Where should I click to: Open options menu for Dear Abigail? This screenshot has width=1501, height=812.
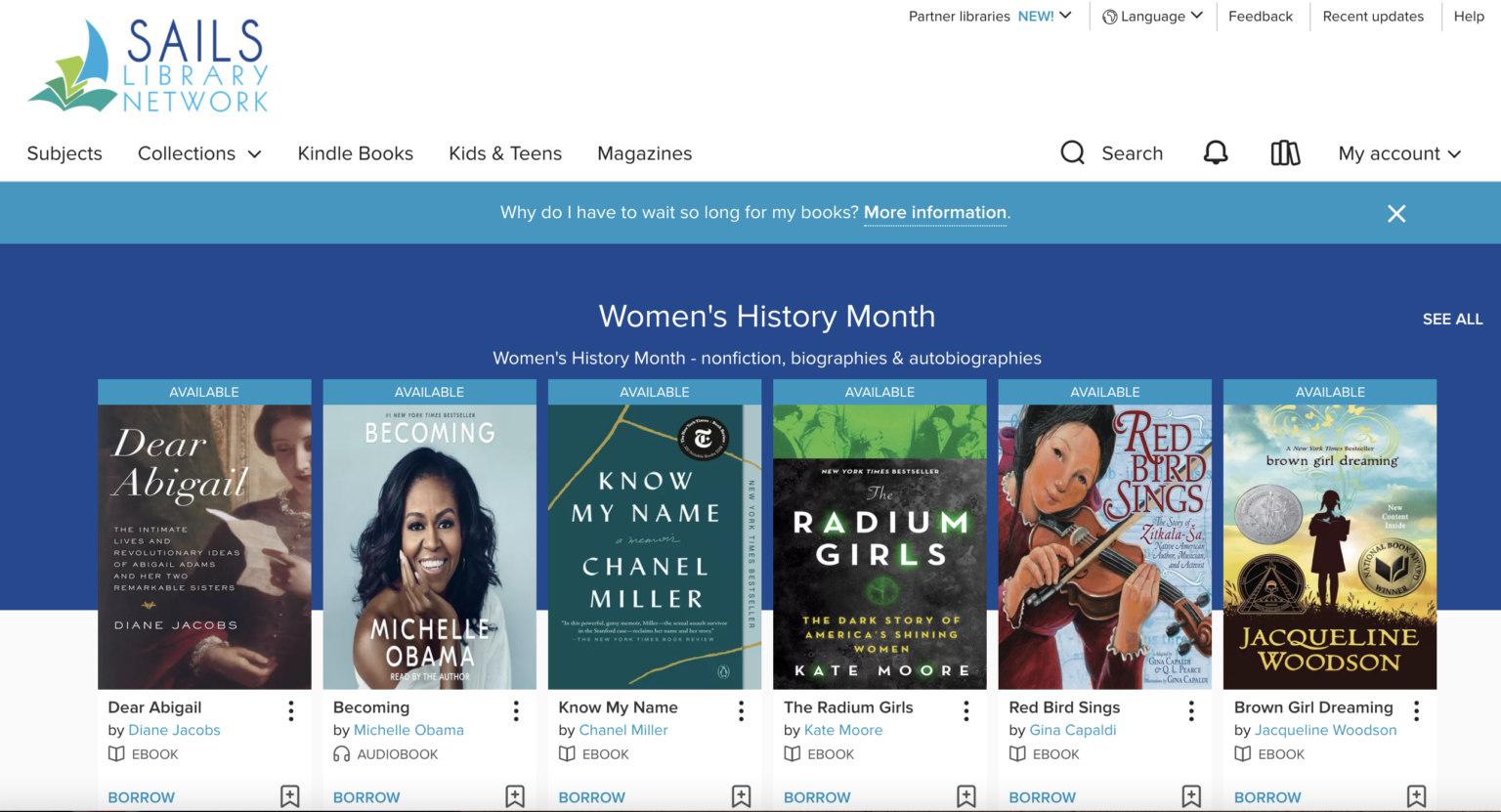tap(290, 710)
